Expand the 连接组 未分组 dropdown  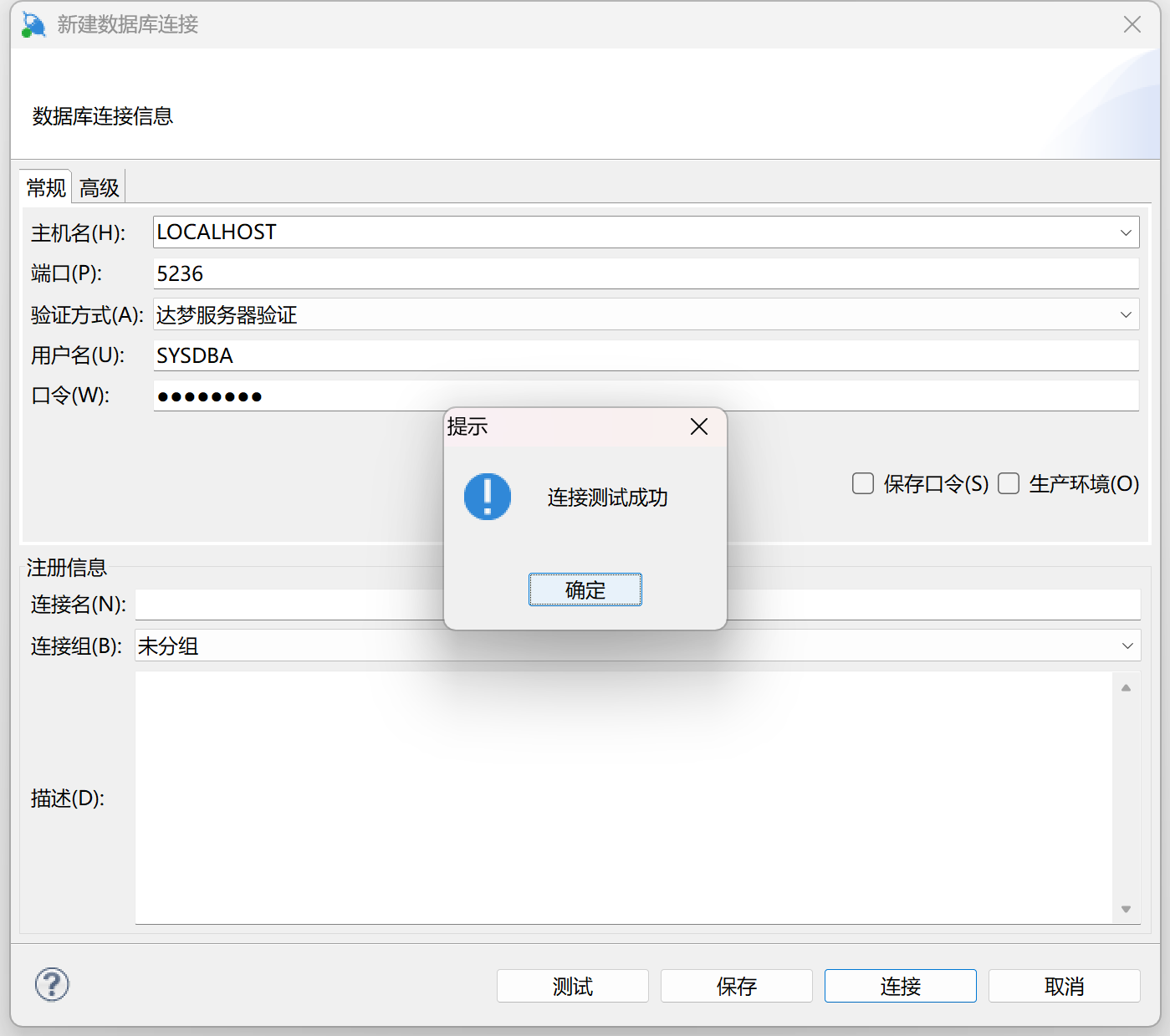click(x=1127, y=646)
